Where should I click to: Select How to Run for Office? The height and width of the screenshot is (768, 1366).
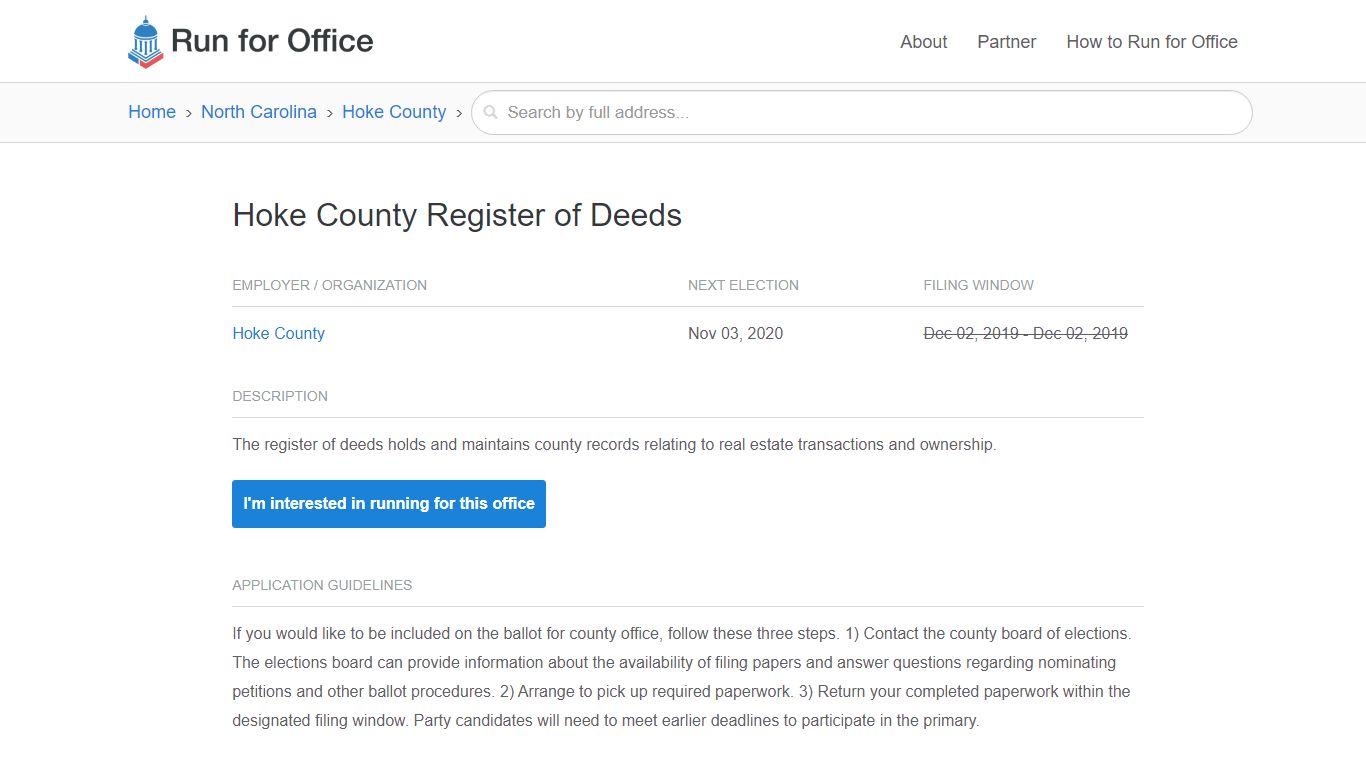click(x=1151, y=42)
